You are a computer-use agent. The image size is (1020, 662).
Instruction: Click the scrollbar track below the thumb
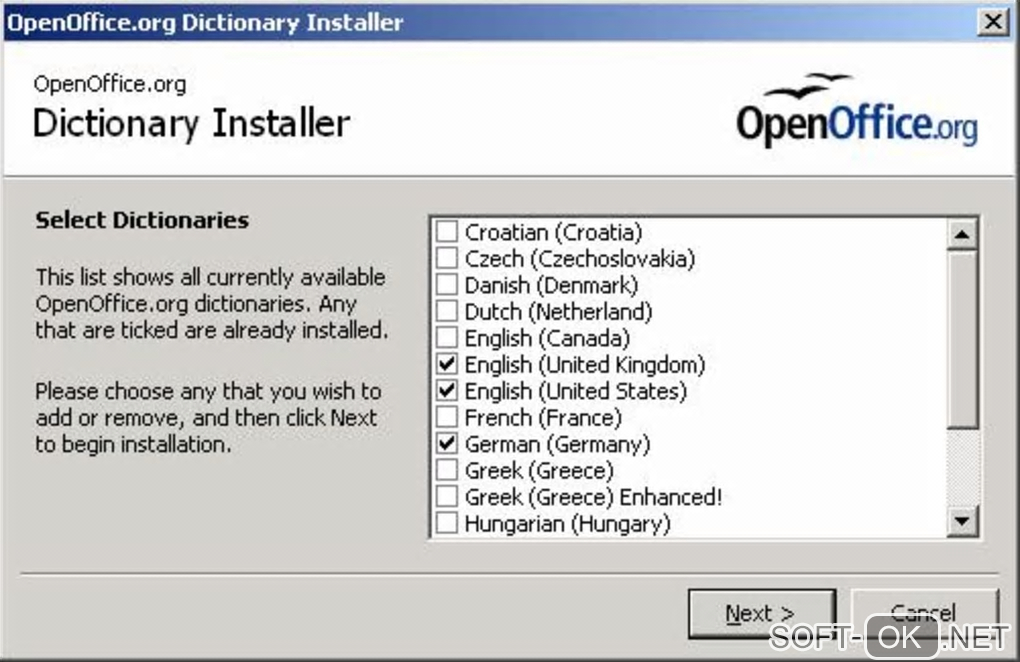[x=962, y=468]
